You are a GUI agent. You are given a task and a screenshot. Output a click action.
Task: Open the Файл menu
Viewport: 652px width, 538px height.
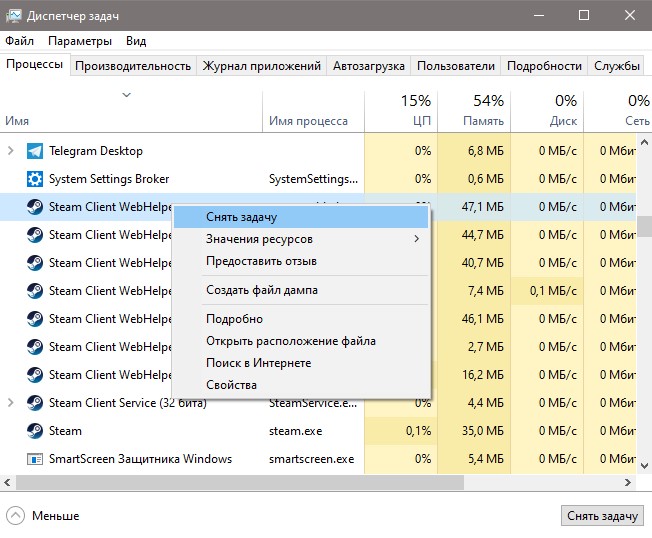[x=19, y=41]
